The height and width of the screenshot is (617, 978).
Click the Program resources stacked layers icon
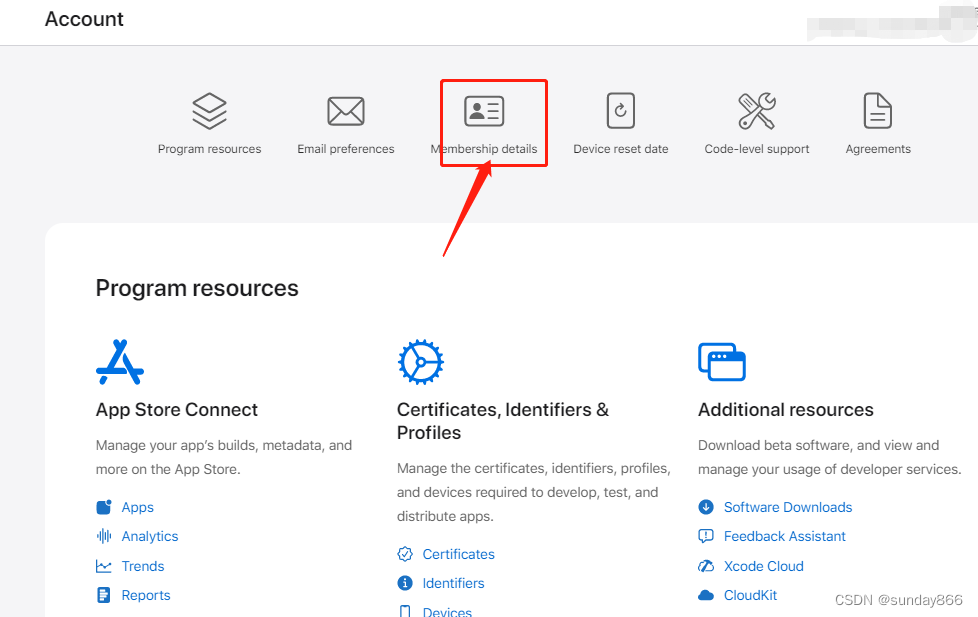pyautogui.click(x=209, y=111)
